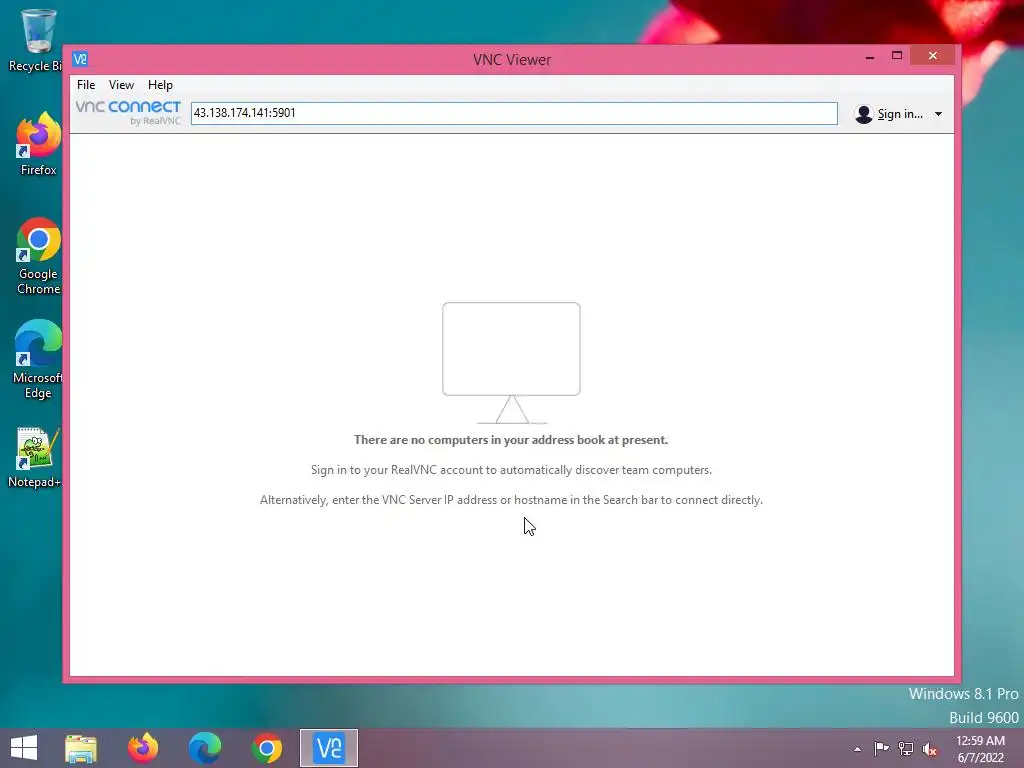Open the File menu
This screenshot has width=1024, height=768.
(x=86, y=85)
